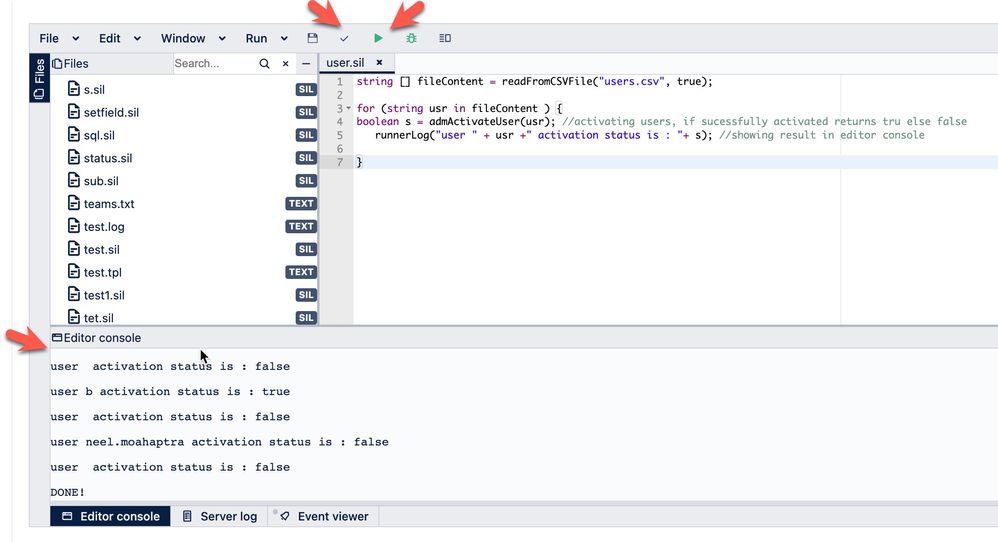
Task: Open sub.sil in the file list
Action: (101, 181)
